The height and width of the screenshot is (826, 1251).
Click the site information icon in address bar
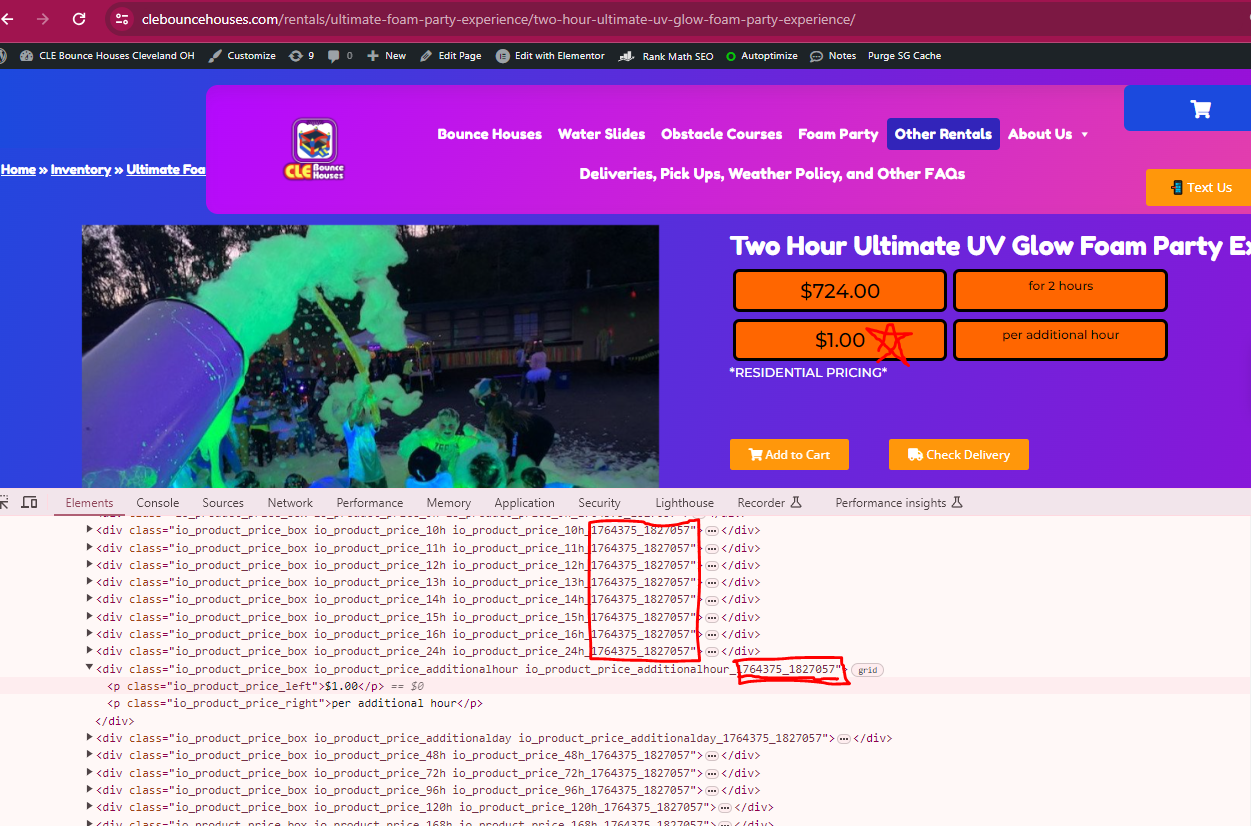[x=122, y=19]
